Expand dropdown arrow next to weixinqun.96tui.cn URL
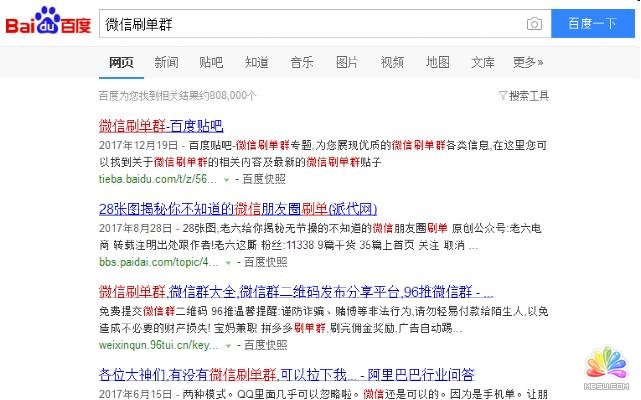This screenshot has width=641, height=400. 229,346
